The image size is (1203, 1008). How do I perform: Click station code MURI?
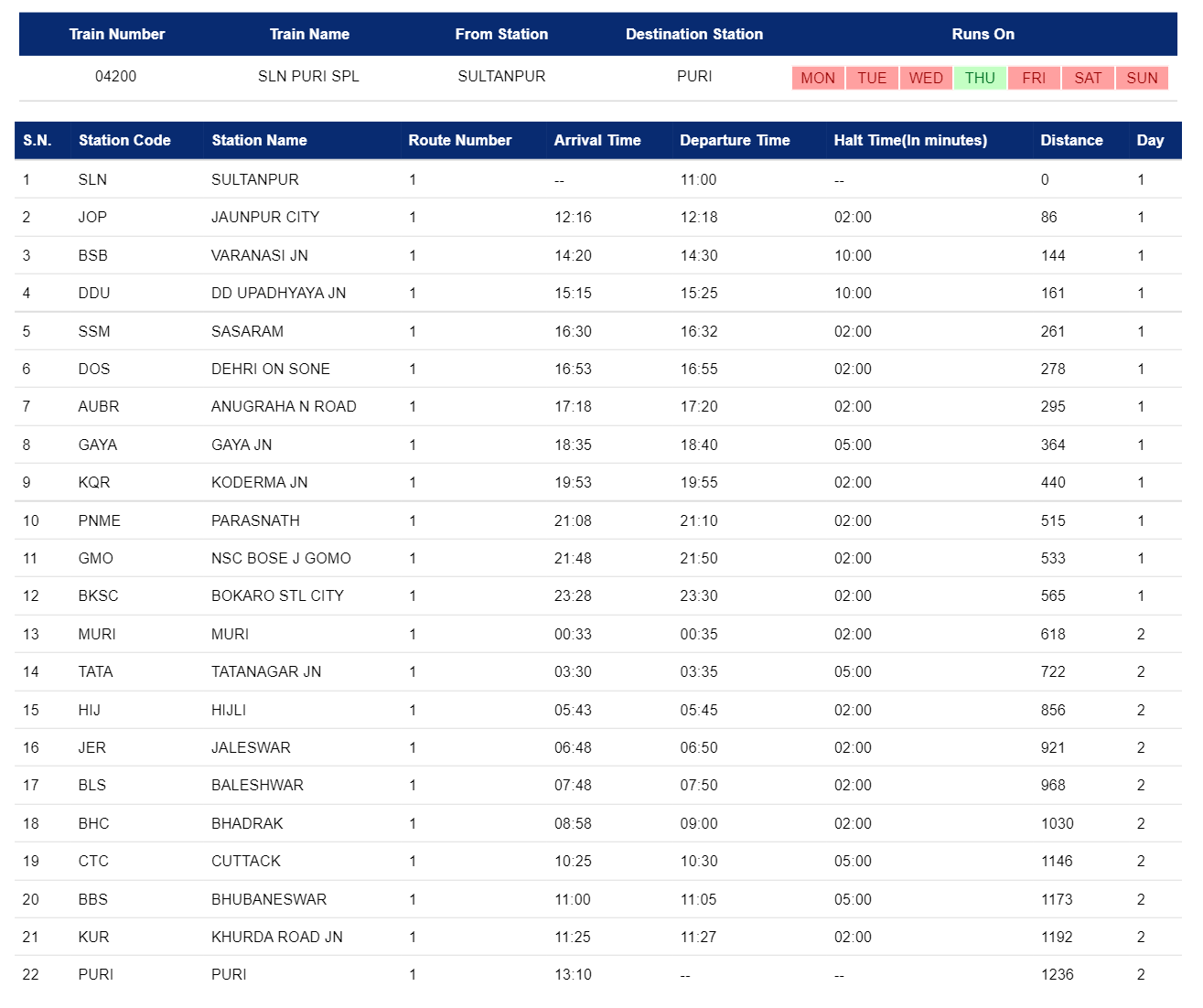(97, 634)
